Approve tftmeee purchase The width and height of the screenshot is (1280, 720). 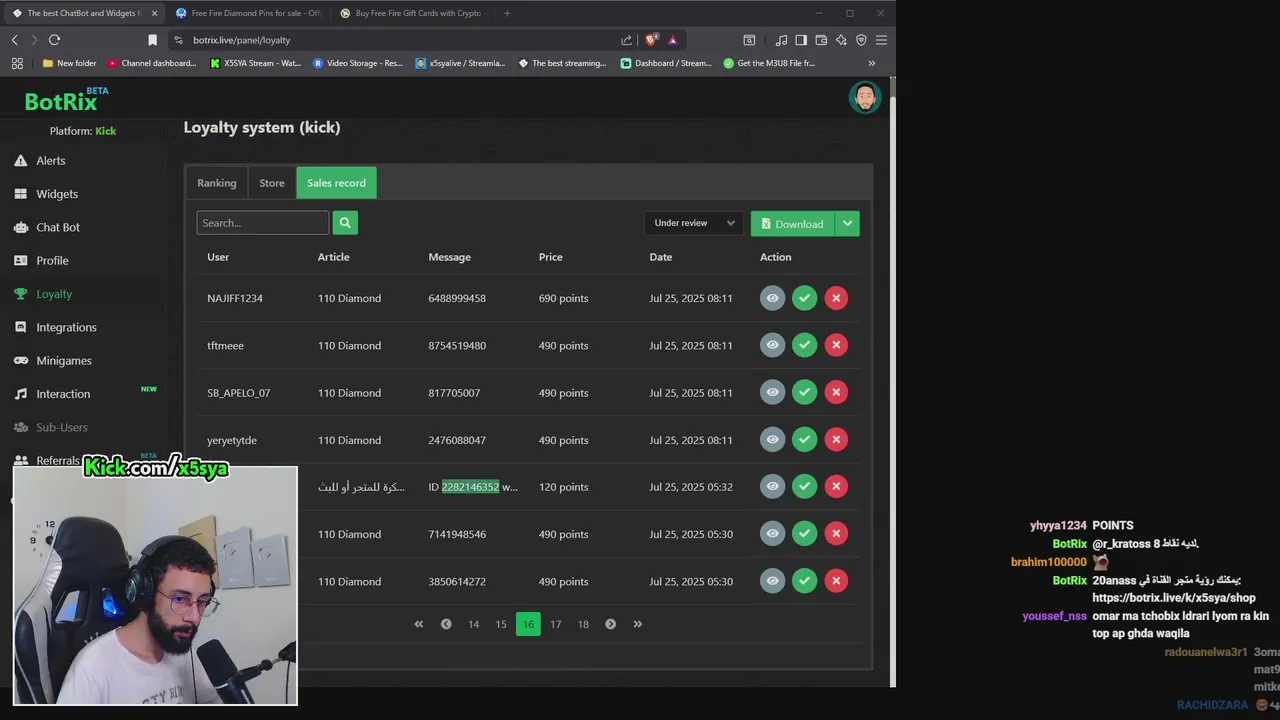[x=804, y=345]
